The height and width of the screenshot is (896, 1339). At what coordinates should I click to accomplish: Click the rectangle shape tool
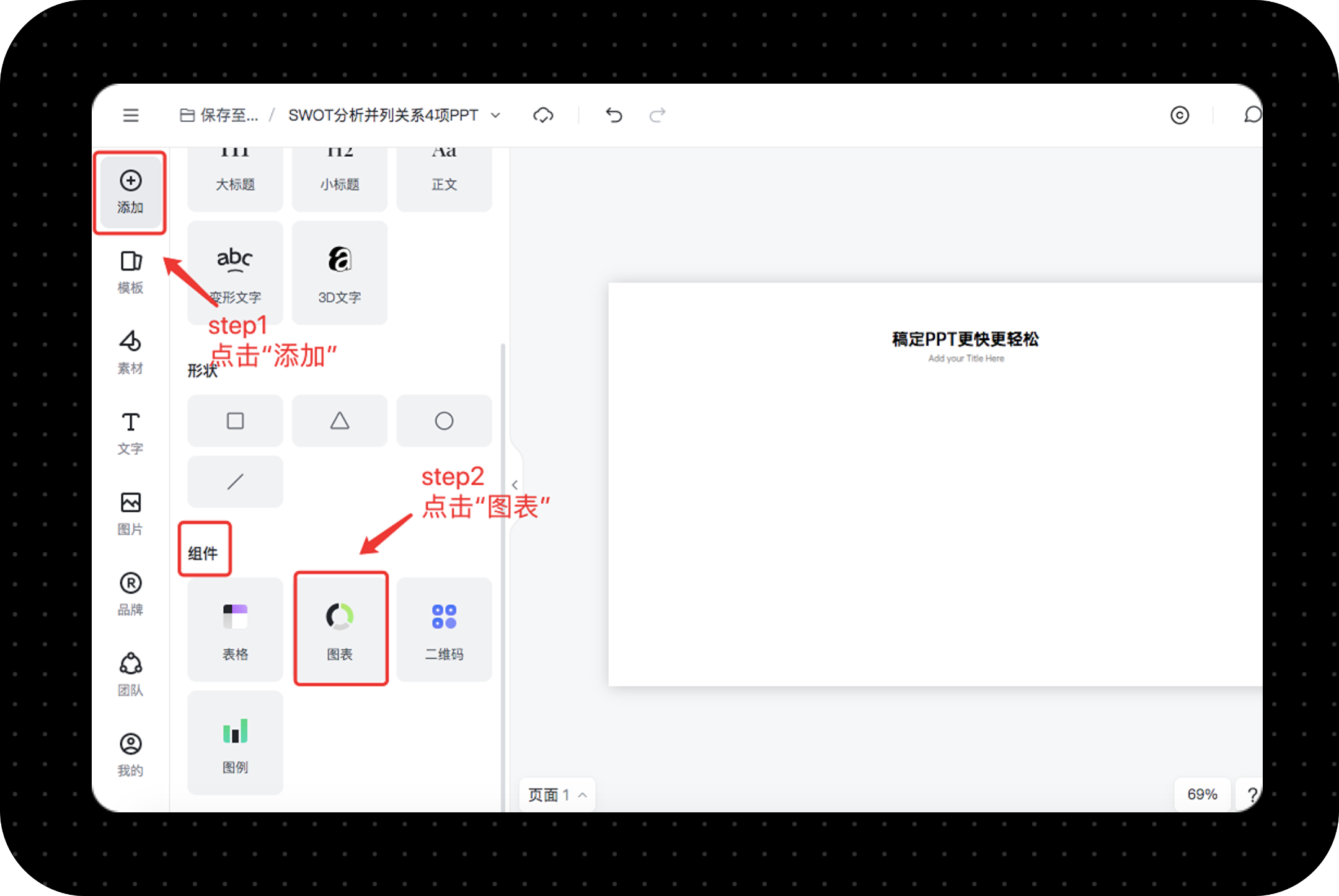point(234,419)
